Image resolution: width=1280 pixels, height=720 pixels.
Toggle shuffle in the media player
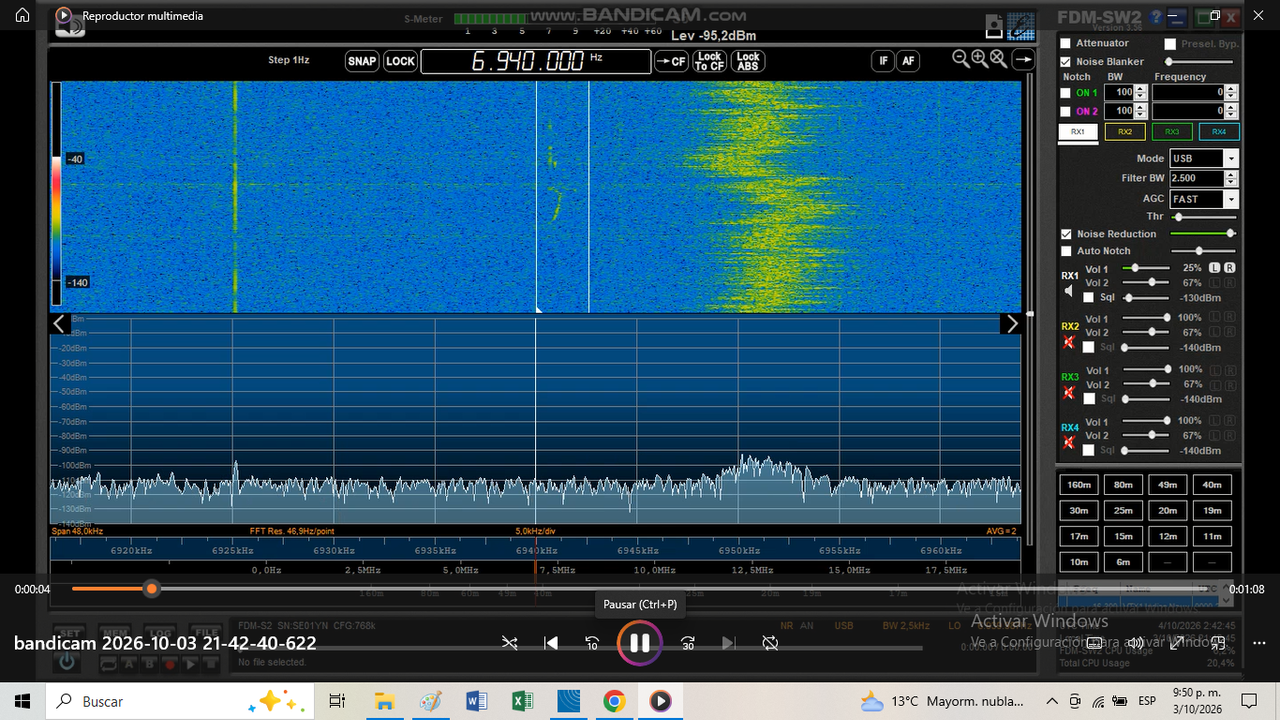tap(510, 643)
